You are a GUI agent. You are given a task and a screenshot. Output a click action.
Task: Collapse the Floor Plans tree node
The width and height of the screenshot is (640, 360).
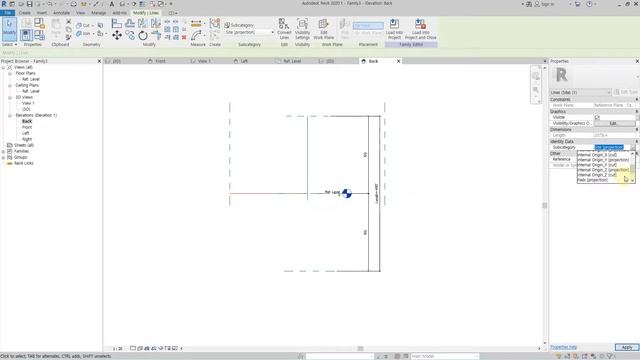pos(10,73)
